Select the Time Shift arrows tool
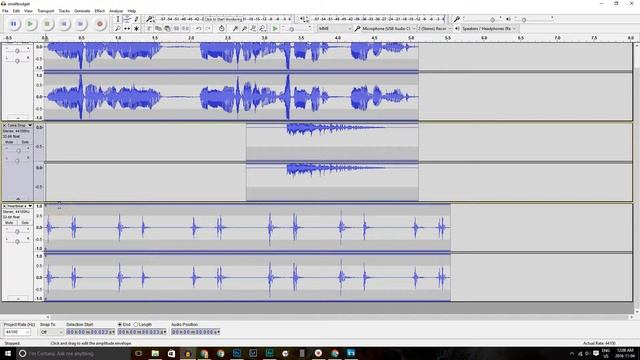The image size is (640, 360). pos(127,29)
